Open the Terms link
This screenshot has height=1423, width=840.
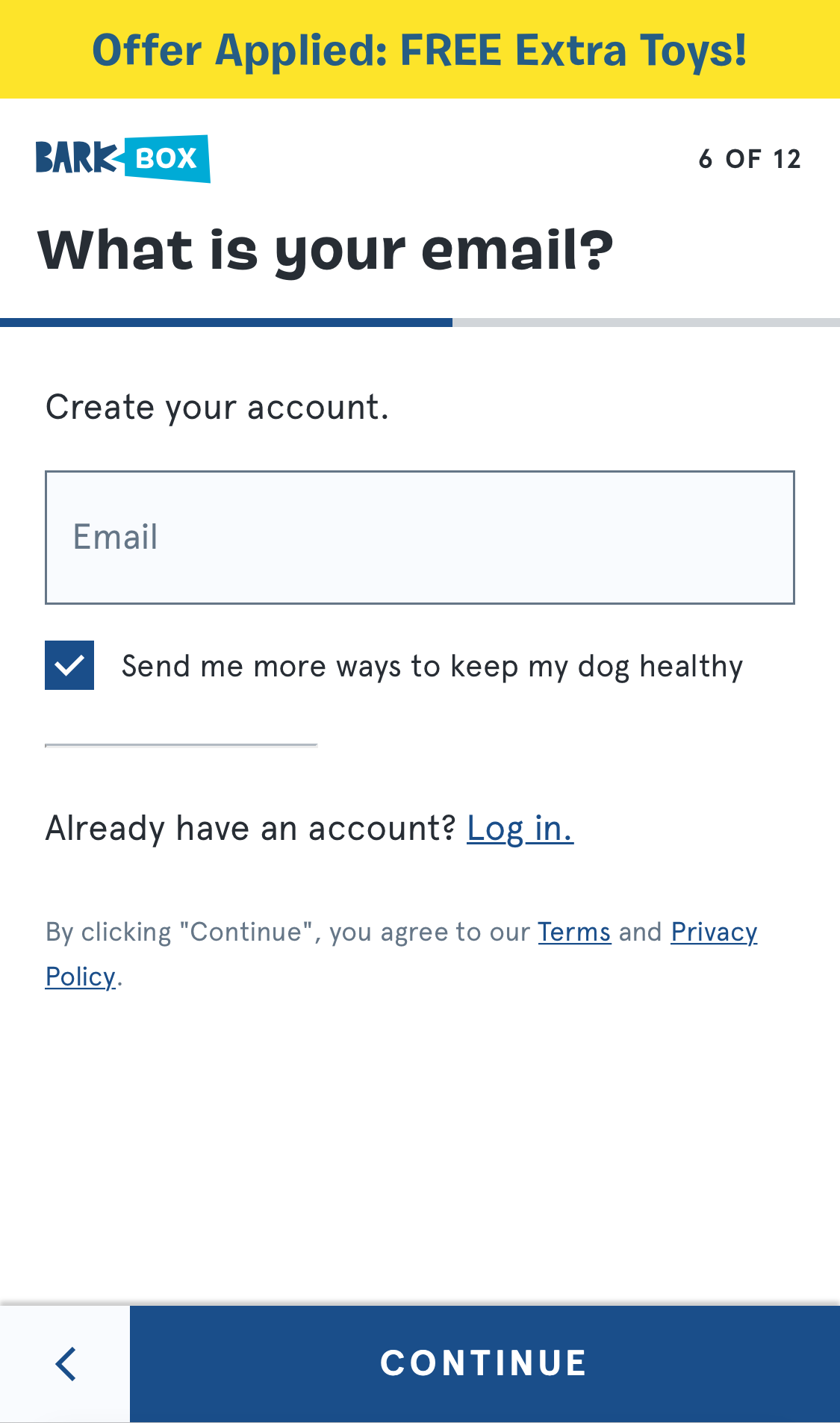(574, 931)
